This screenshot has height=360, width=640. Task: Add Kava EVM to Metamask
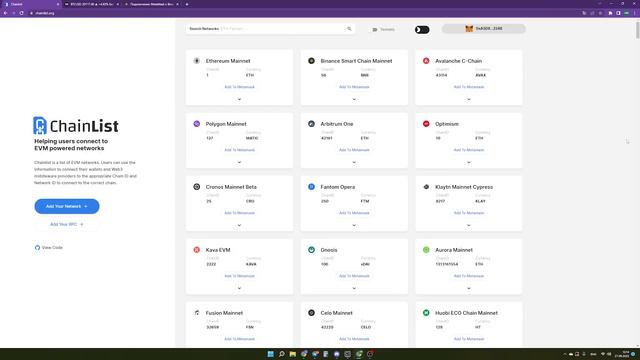(x=239, y=276)
